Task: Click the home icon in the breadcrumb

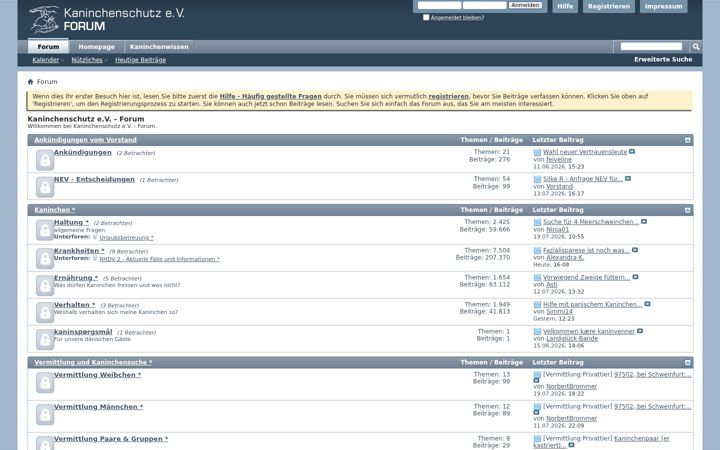Action: tap(30, 82)
